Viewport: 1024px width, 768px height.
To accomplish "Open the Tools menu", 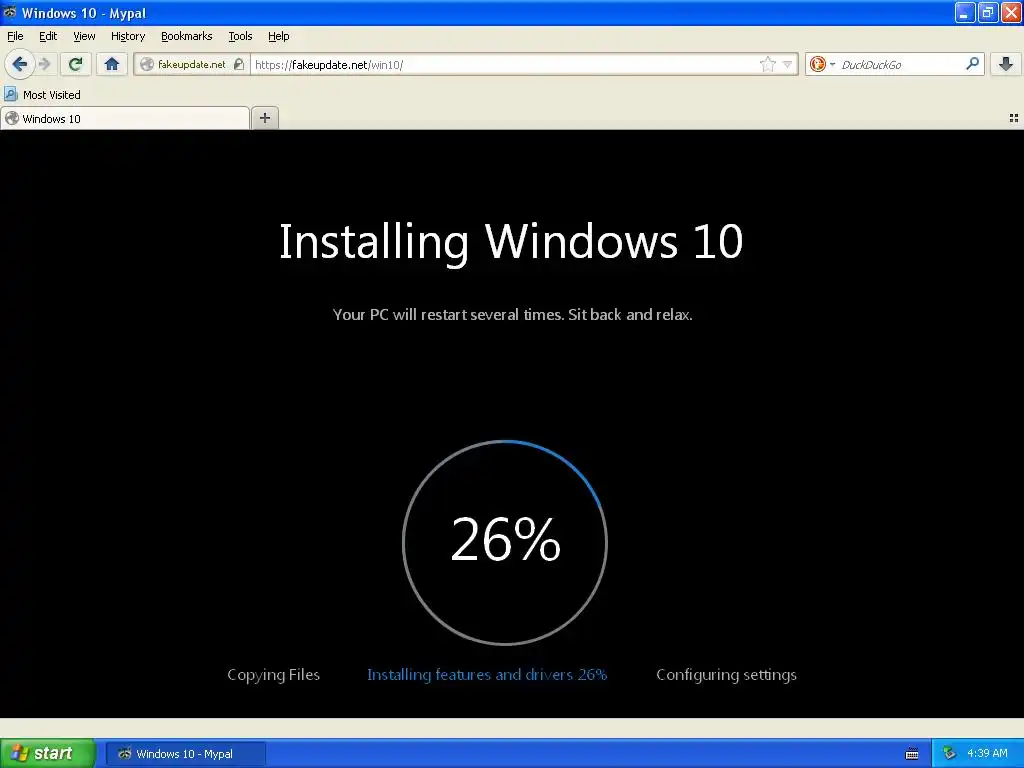I will point(240,36).
